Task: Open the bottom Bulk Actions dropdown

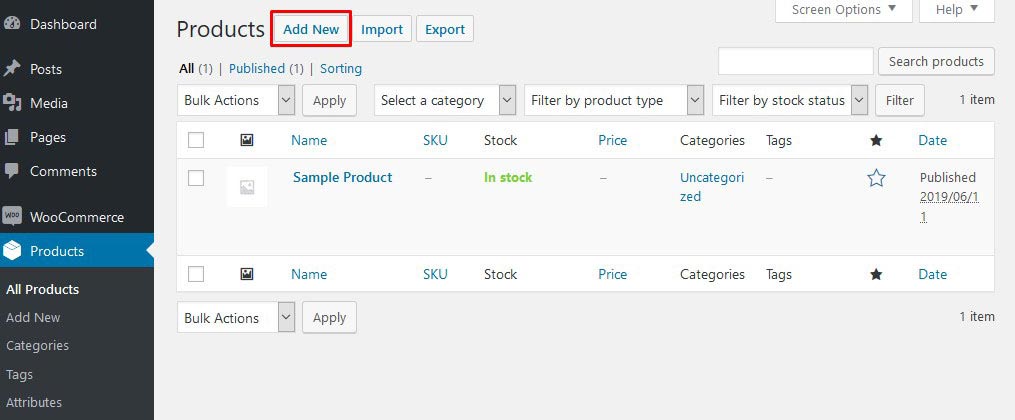Action: [x=236, y=318]
